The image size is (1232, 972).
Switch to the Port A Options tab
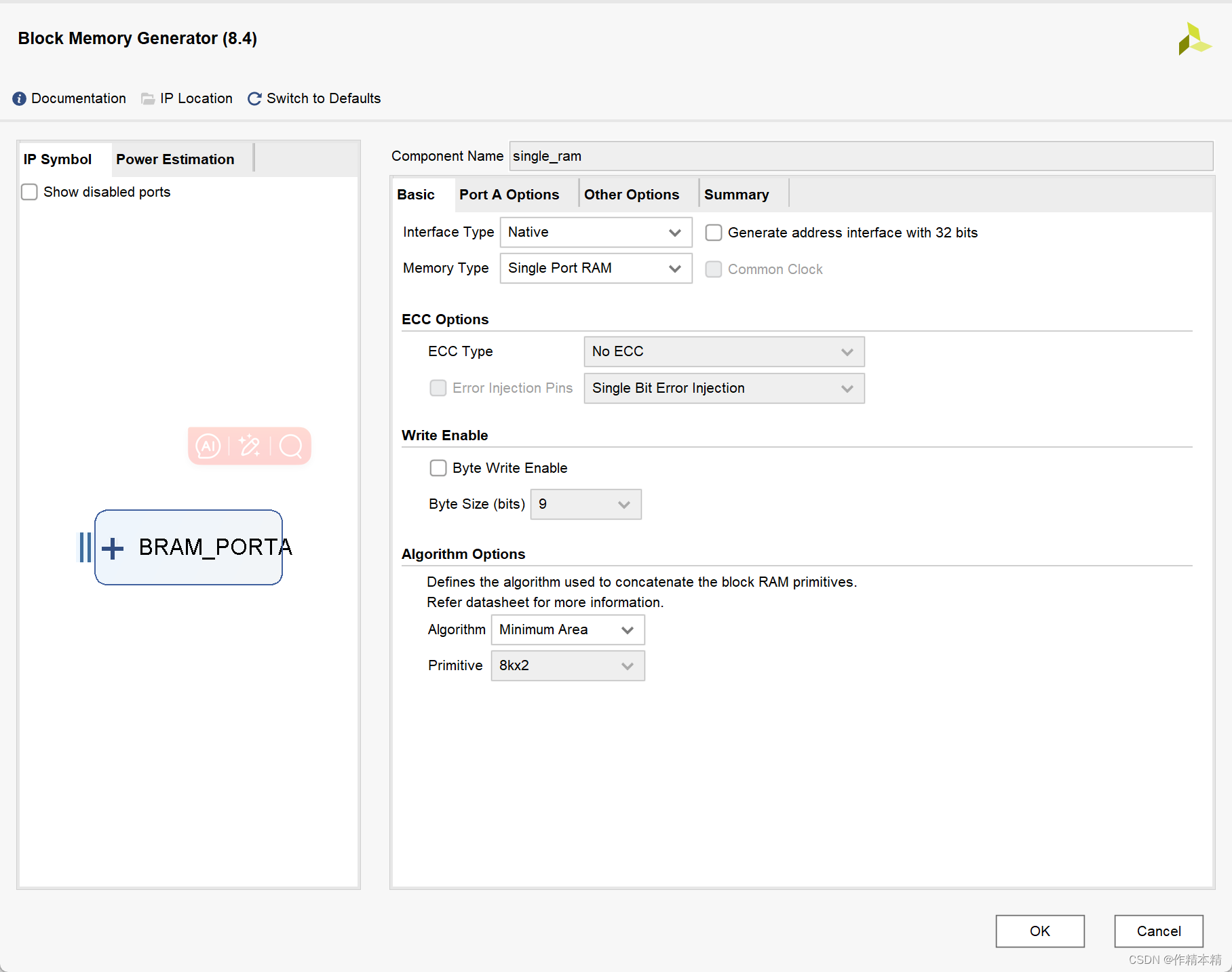point(509,195)
